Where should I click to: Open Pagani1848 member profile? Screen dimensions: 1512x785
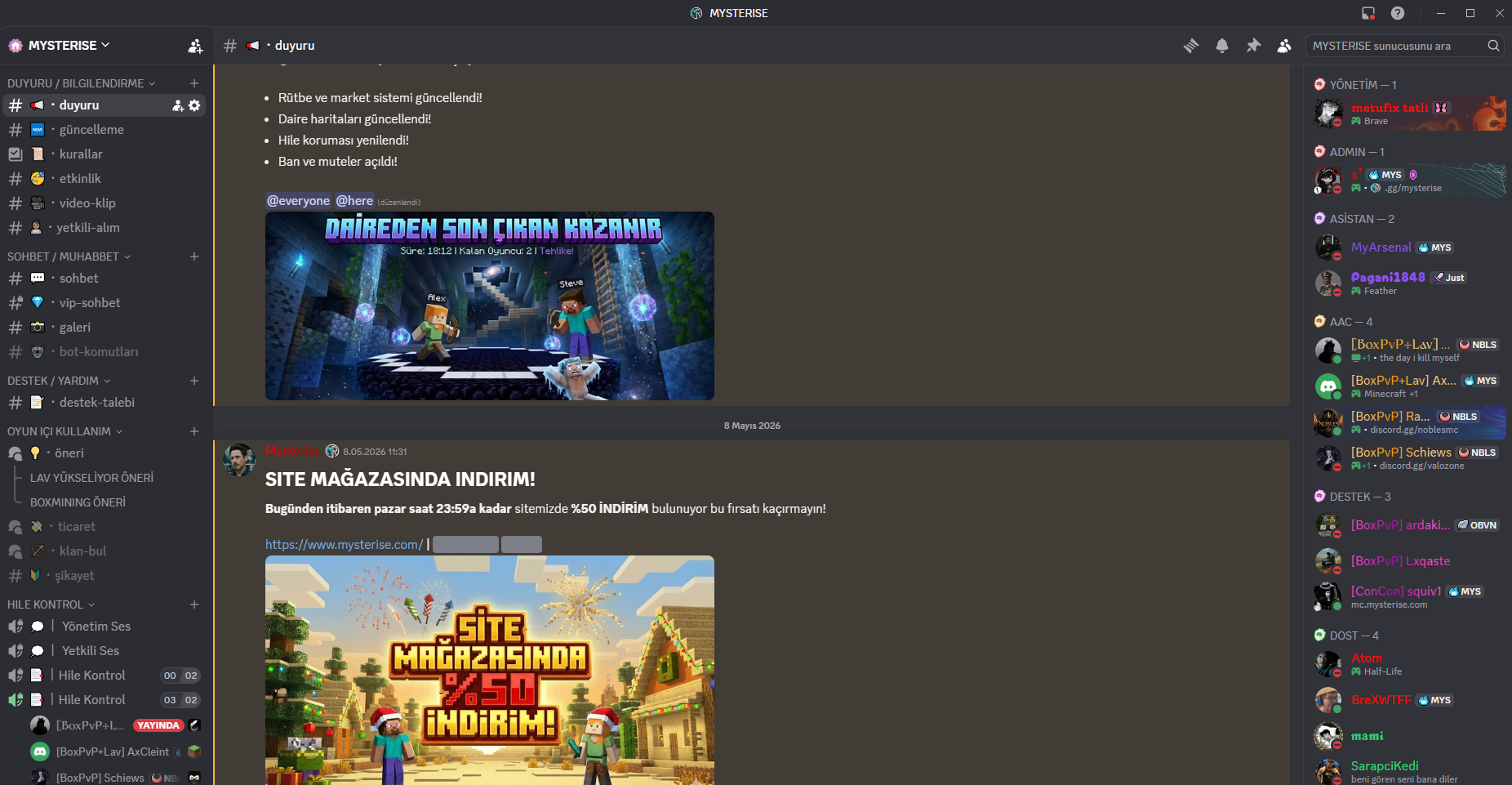(x=1410, y=283)
